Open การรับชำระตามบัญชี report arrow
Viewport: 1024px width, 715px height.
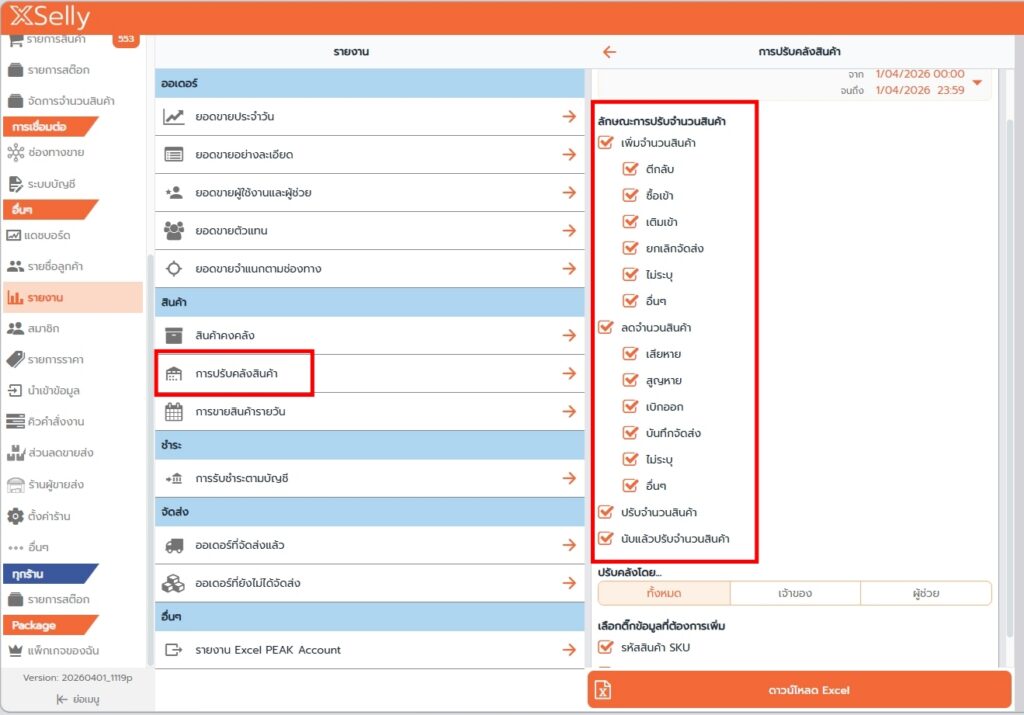pyautogui.click(x=568, y=479)
